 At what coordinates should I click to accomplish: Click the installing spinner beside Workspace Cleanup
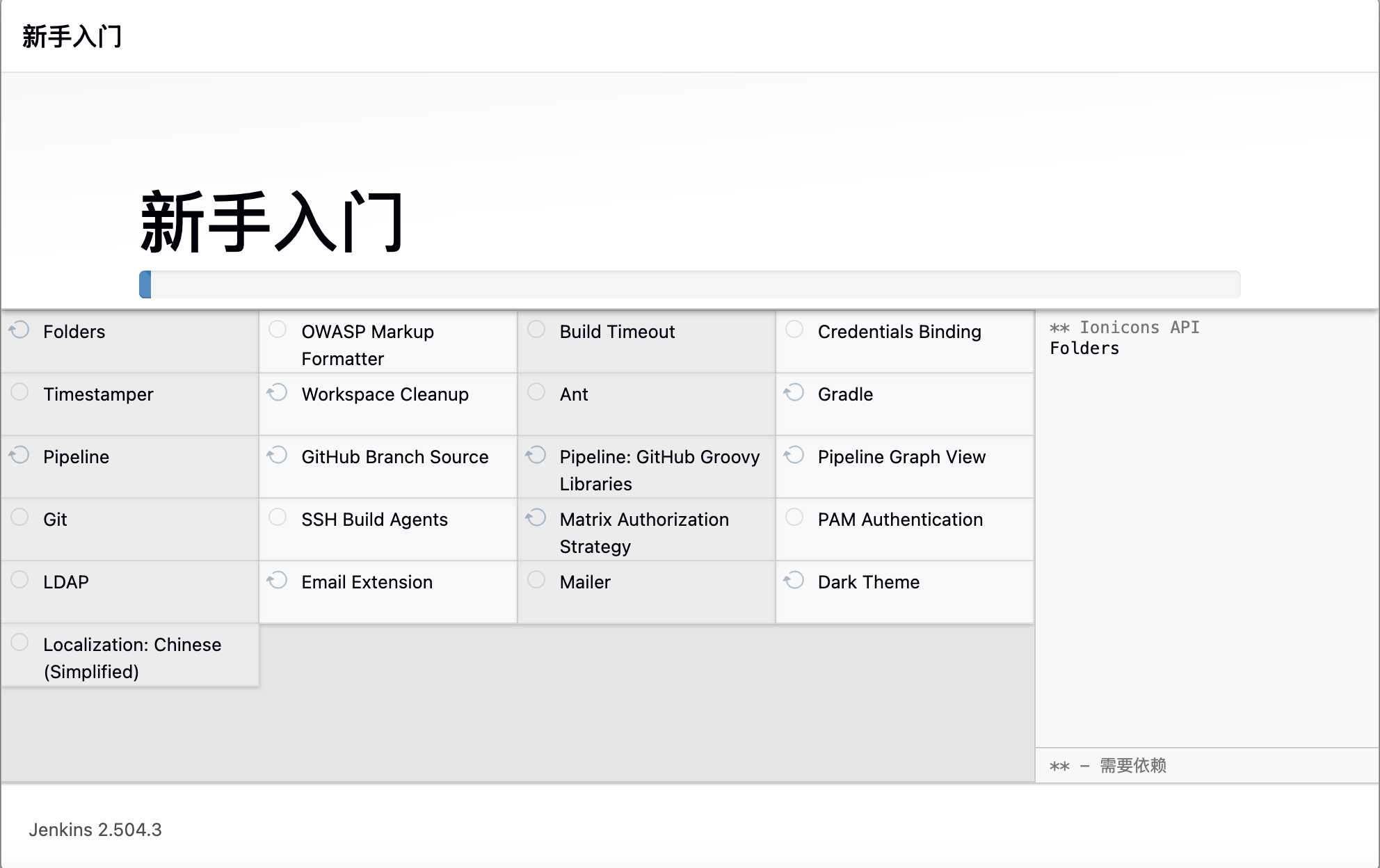click(278, 392)
